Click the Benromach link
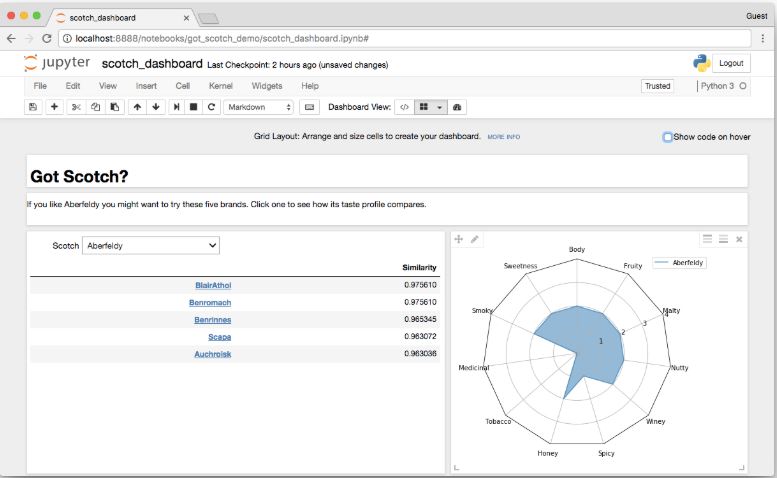This screenshot has height=478, width=777. pyautogui.click(x=210, y=303)
